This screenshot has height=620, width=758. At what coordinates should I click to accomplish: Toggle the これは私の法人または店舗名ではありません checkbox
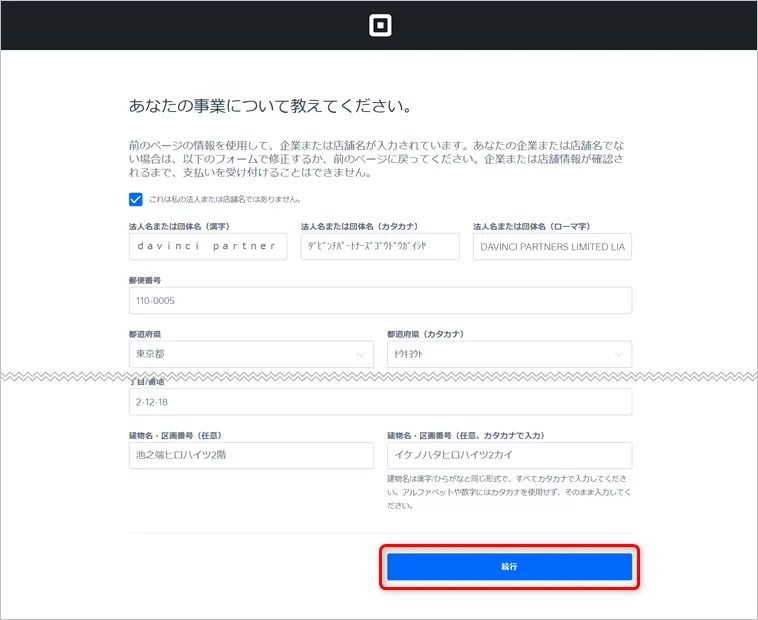(x=136, y=199)
